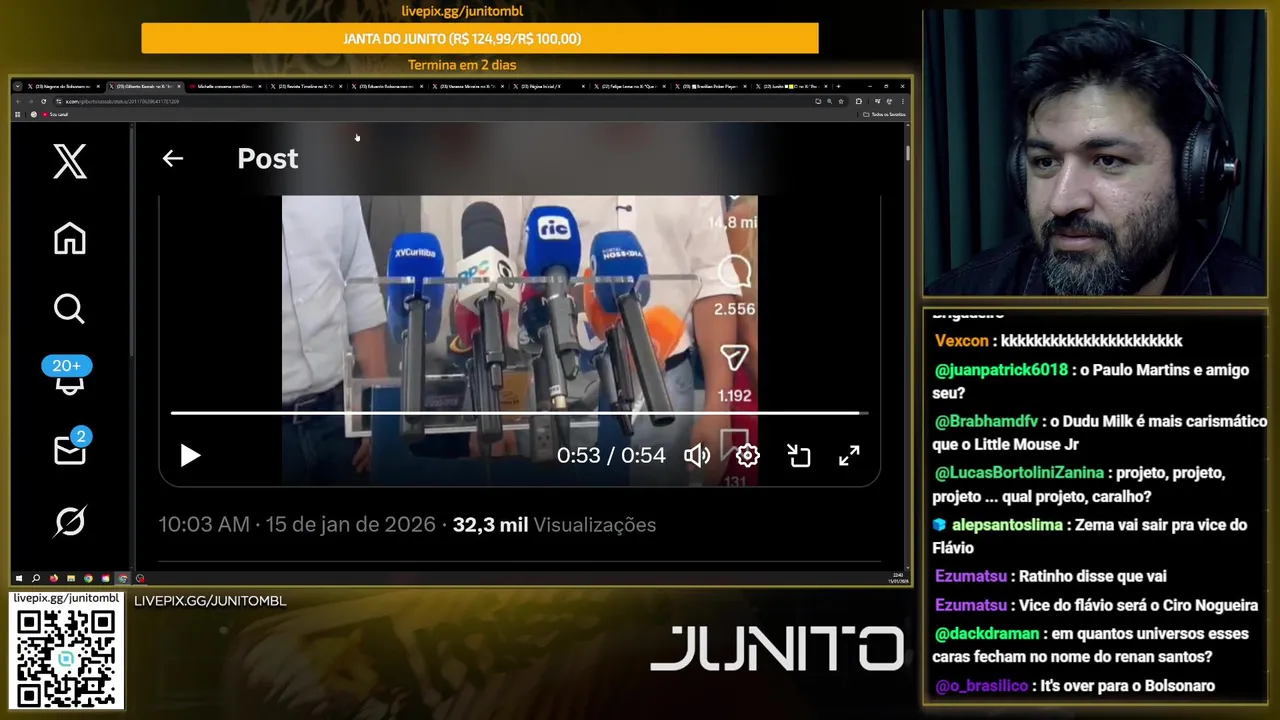1280x720 pixels.
Task: Click the taskbar clock
Action: (x=897, y=578)
